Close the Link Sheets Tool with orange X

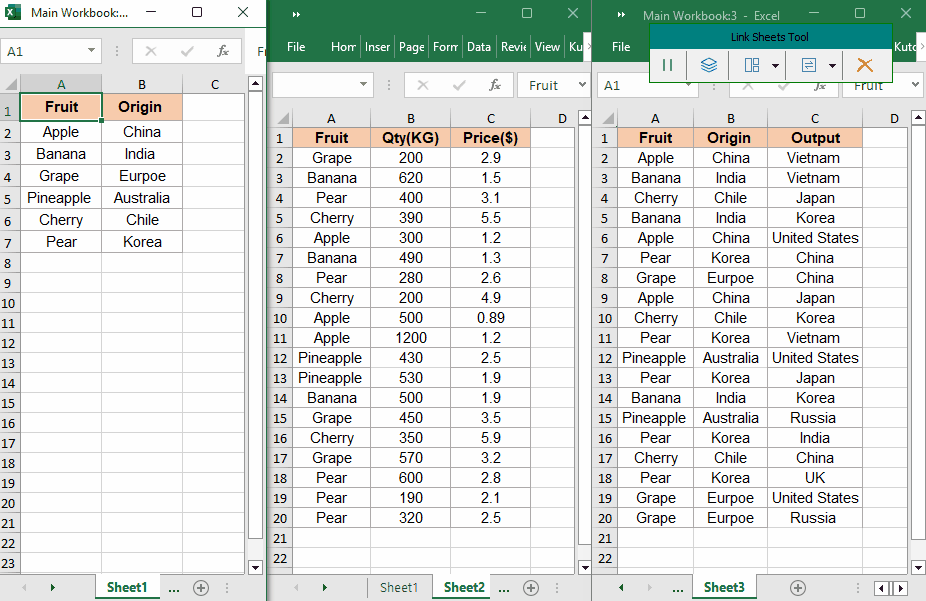[865, 65]
